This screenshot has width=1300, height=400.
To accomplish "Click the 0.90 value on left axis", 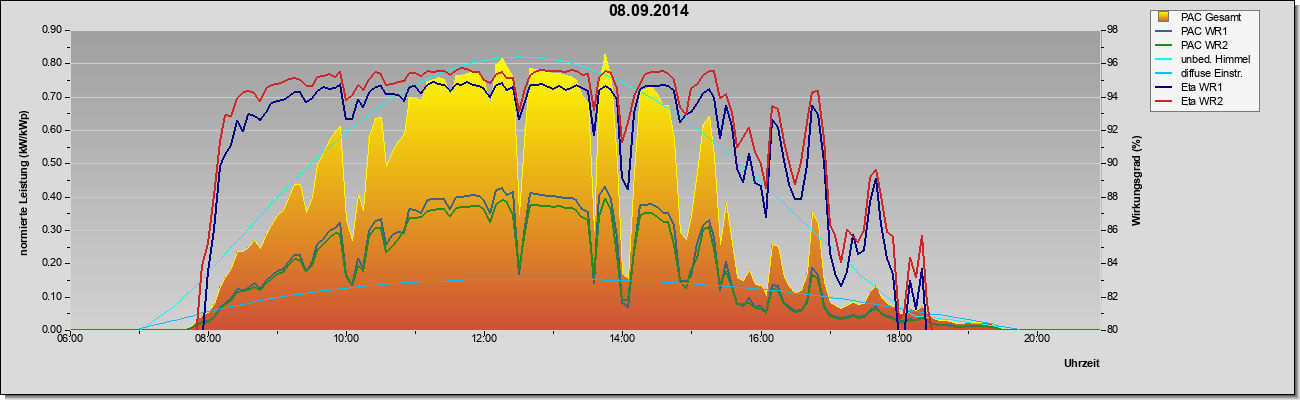I will pos(52,30).
